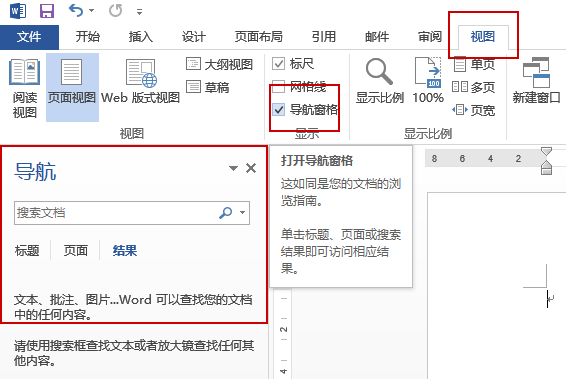Open the undo history dropdown arrow
Screen dimensions: 566x379
click(x=91, y=10)
